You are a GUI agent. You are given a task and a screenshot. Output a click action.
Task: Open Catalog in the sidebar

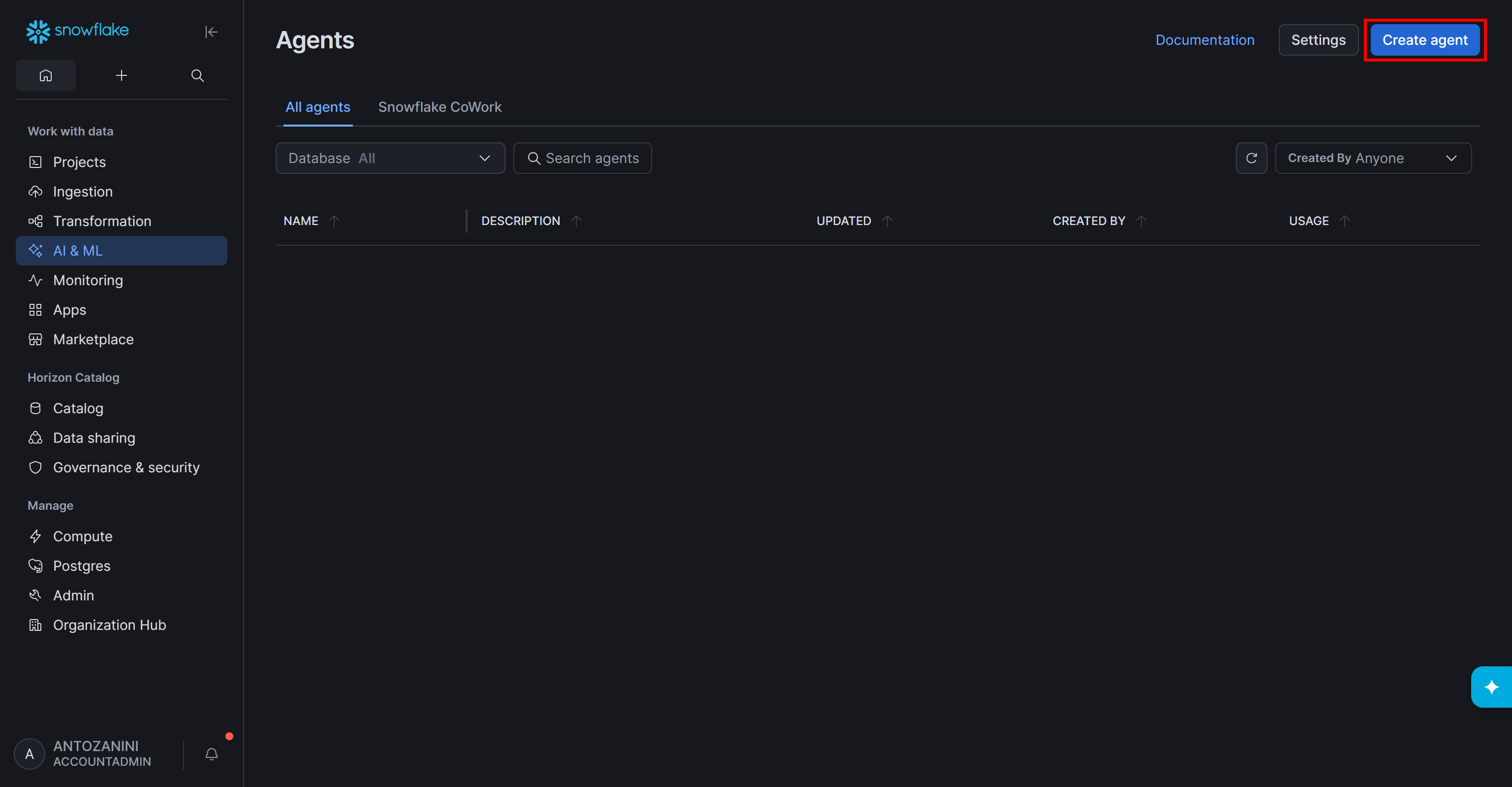122,408
